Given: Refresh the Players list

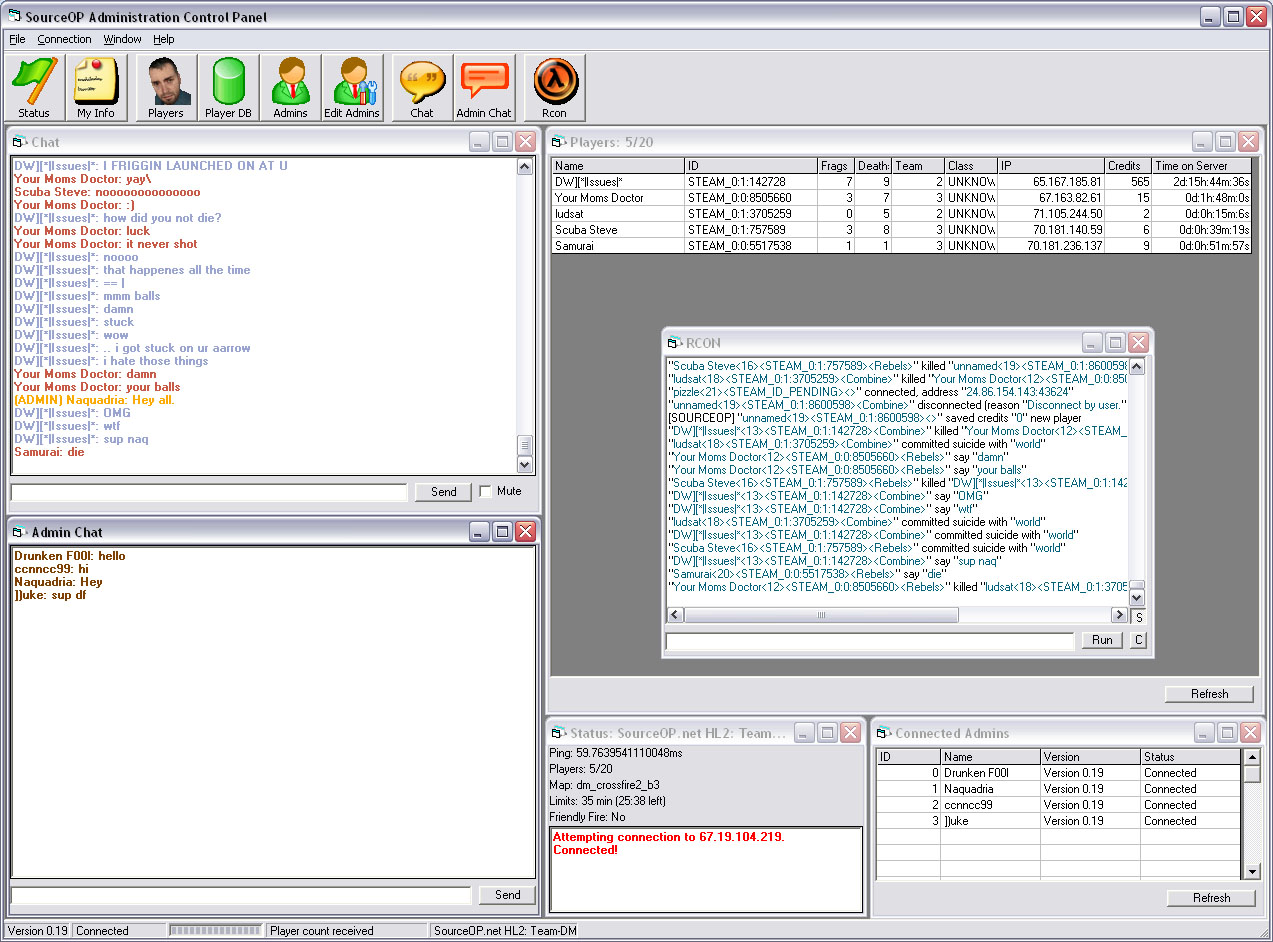Looking at the screenshot, I should click(1210, 694).
